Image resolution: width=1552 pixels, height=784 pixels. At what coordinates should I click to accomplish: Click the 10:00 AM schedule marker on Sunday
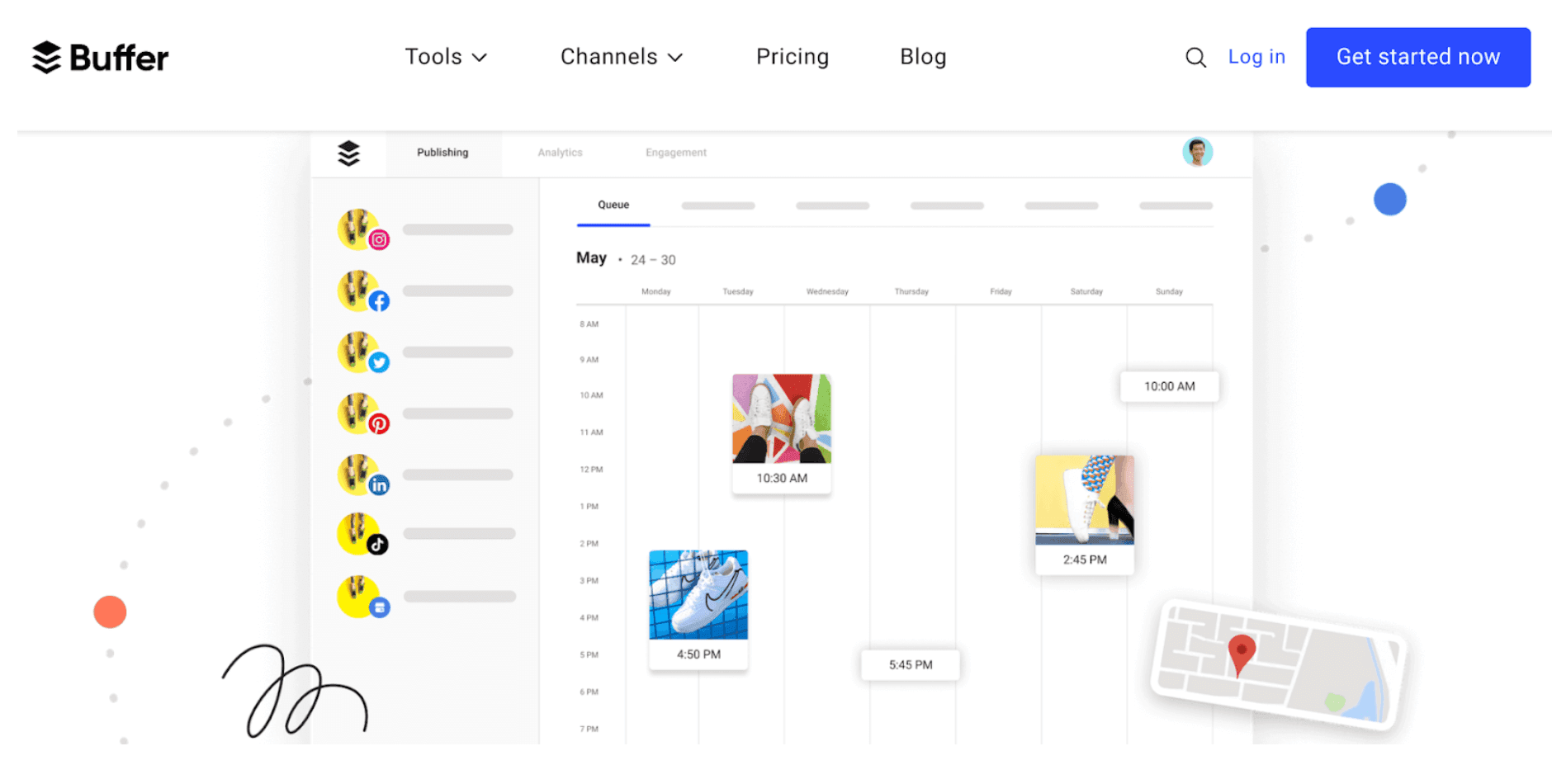point(1168,385)
